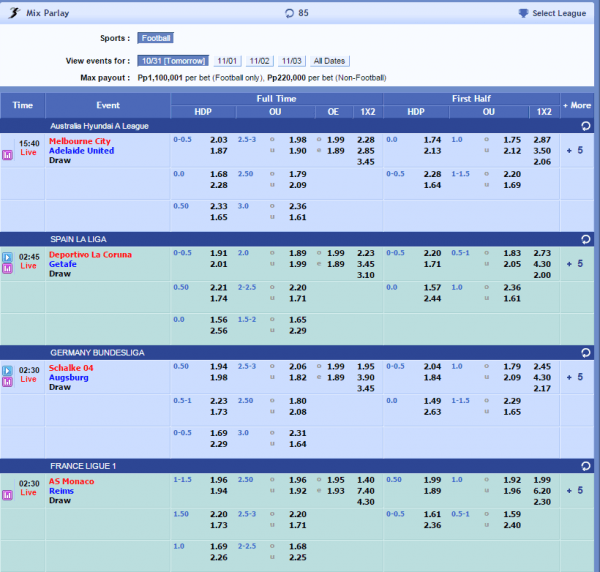Pick AS Monaco 1X2 win odds 1.40
The height and width of the screenshot is (572, 600).
tap(366, 480)
